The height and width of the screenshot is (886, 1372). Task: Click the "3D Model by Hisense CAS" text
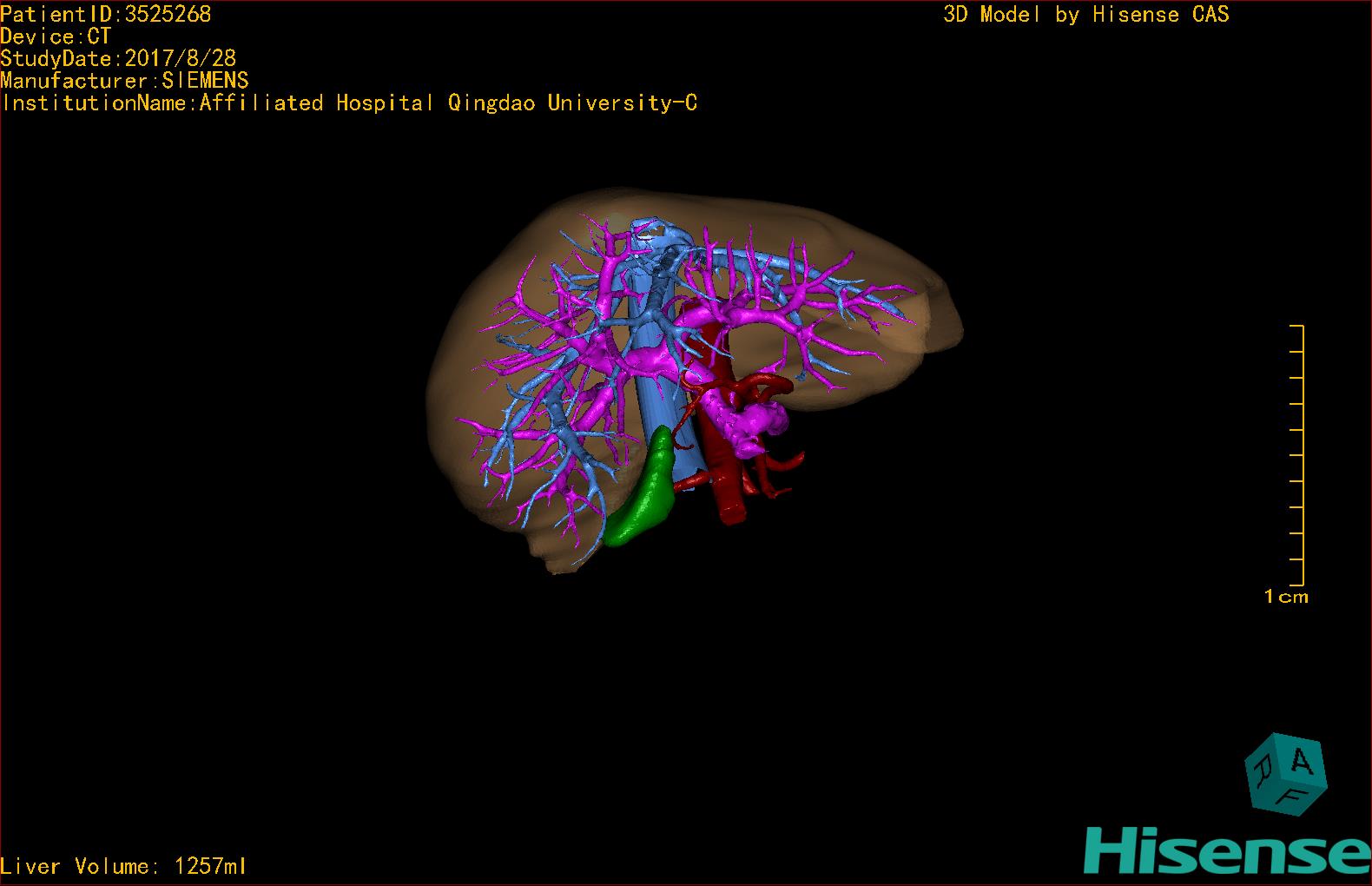(x=1086, y=14)
